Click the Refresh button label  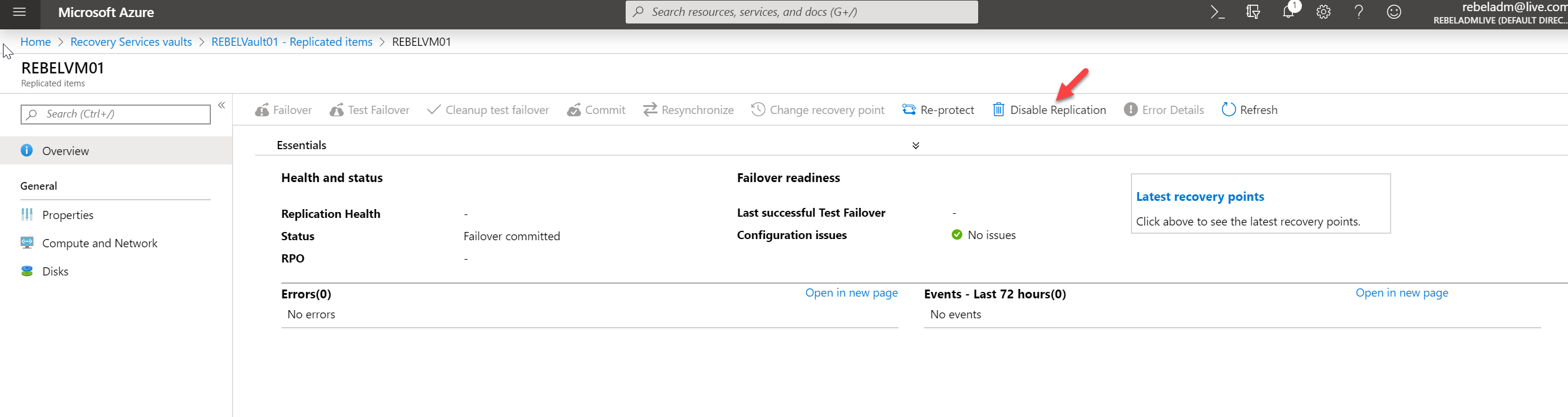[1258, 110]
